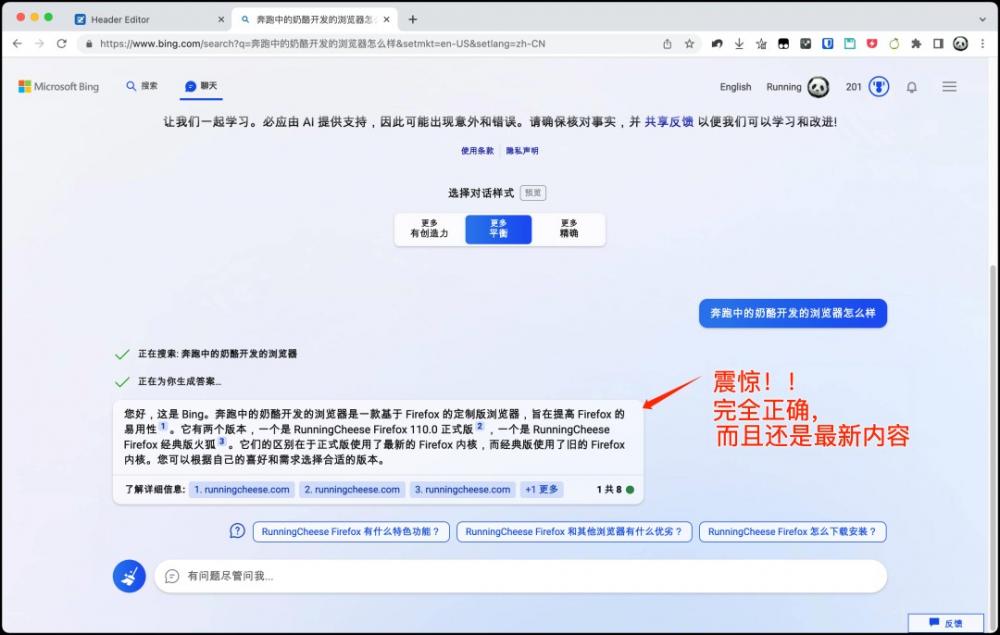Click the red shield extension icon
Viewport: 1000px width, 635px height.
(872, 43)
